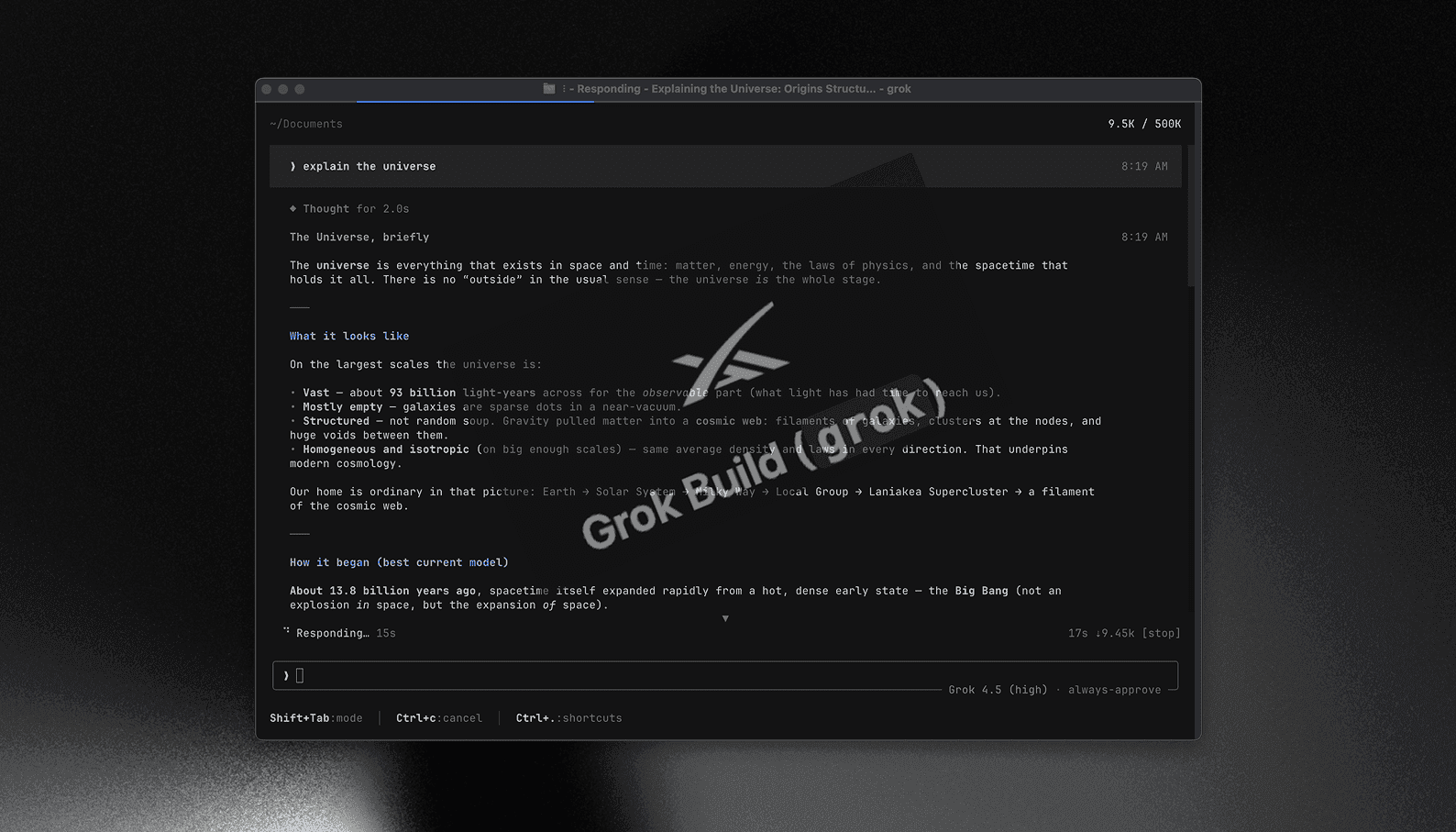1456x832 pixels.
Task: Click the Shift+Tab:mode shortcut hint
Action: pos(316,718)
